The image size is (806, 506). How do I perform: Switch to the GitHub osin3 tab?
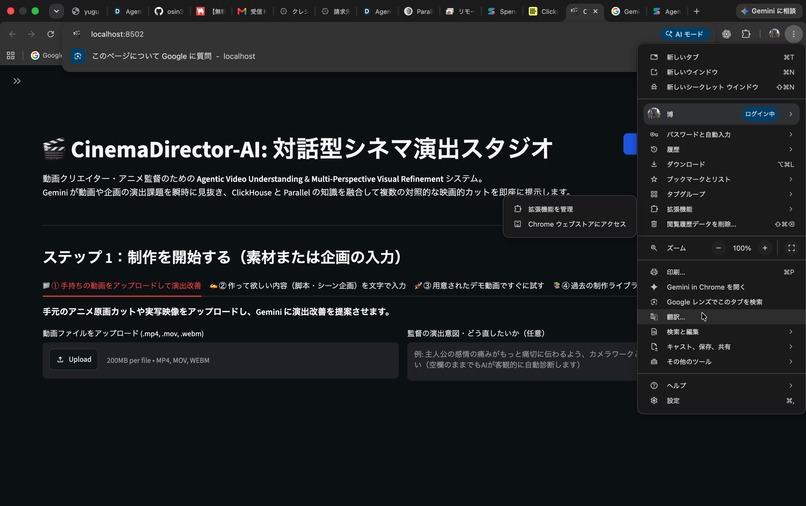(169, 11)
